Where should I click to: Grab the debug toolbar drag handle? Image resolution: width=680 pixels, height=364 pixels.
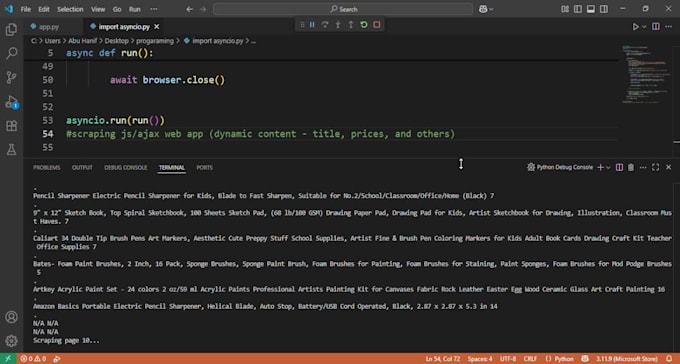[x=302, y=25]
